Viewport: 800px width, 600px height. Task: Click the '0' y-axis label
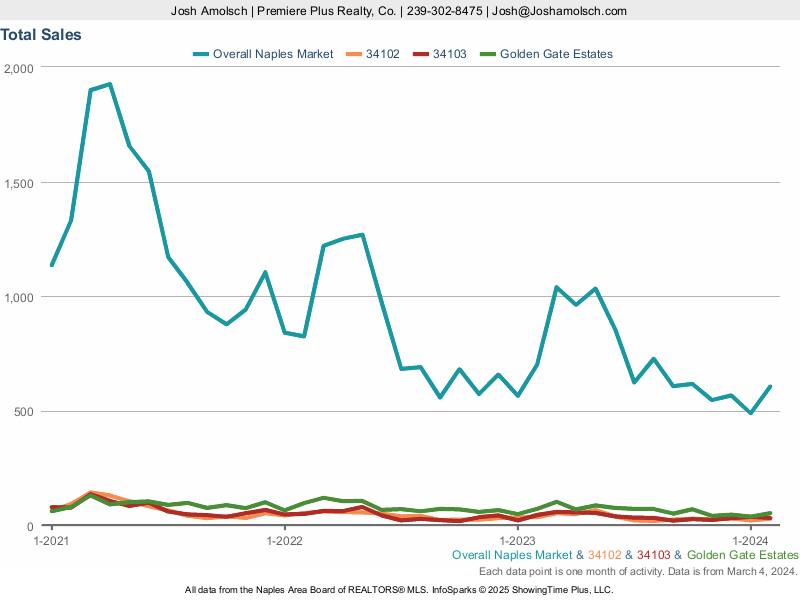pos(30,527)
